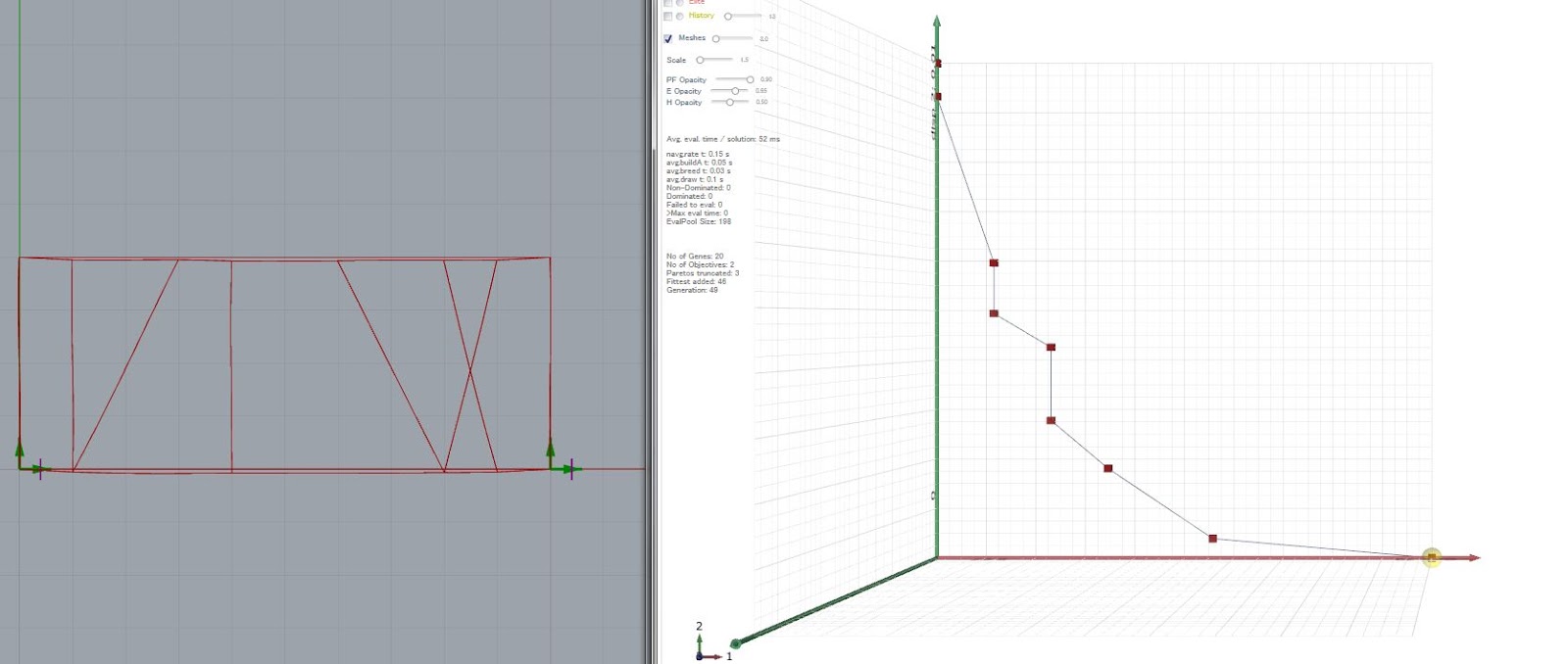
Task: Click the 'avg.draw t: 0.1 s' line
Action: click(x=695, y=180)
